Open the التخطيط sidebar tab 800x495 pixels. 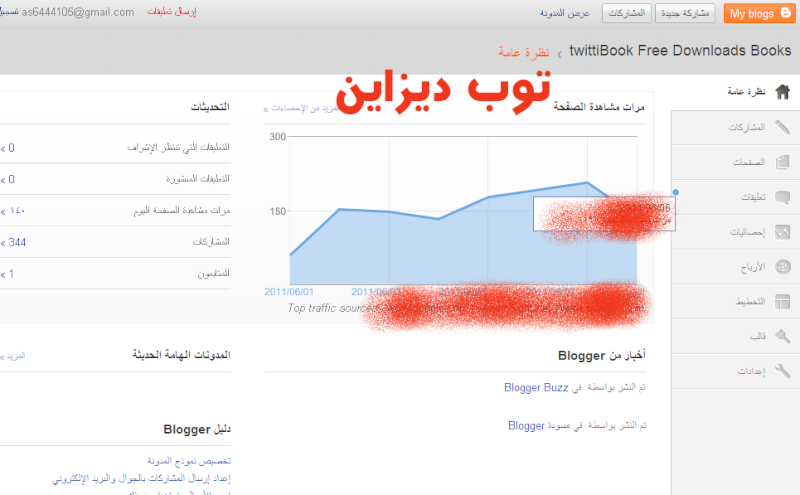tap(735, 301)
